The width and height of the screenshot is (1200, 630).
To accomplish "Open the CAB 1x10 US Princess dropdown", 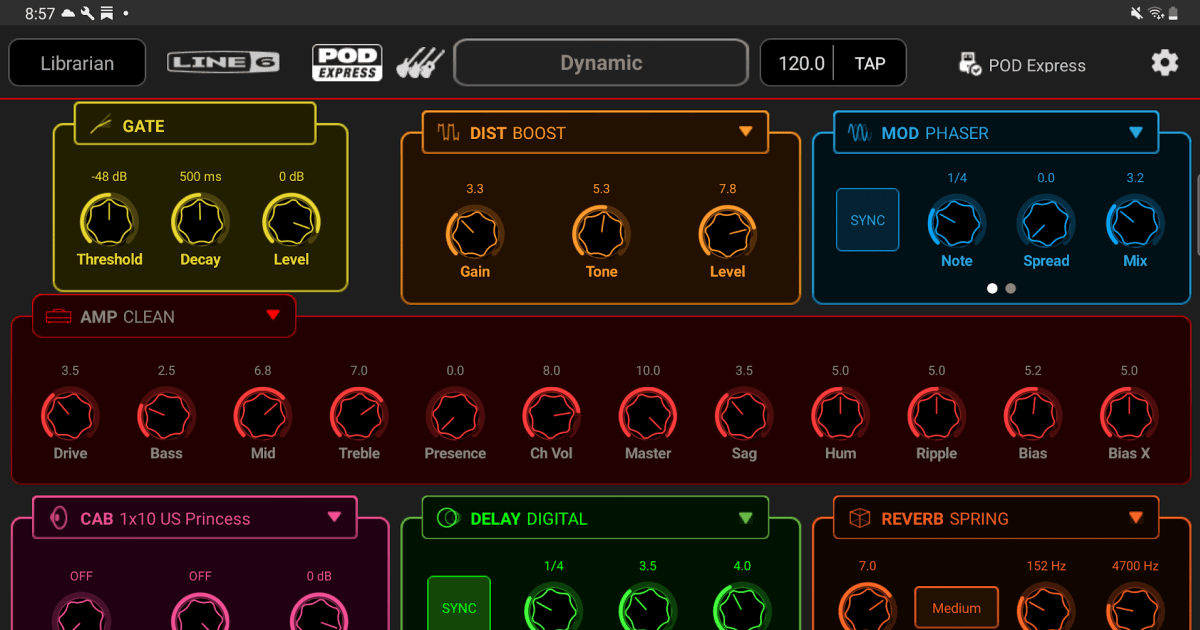I will pos(334,518).
